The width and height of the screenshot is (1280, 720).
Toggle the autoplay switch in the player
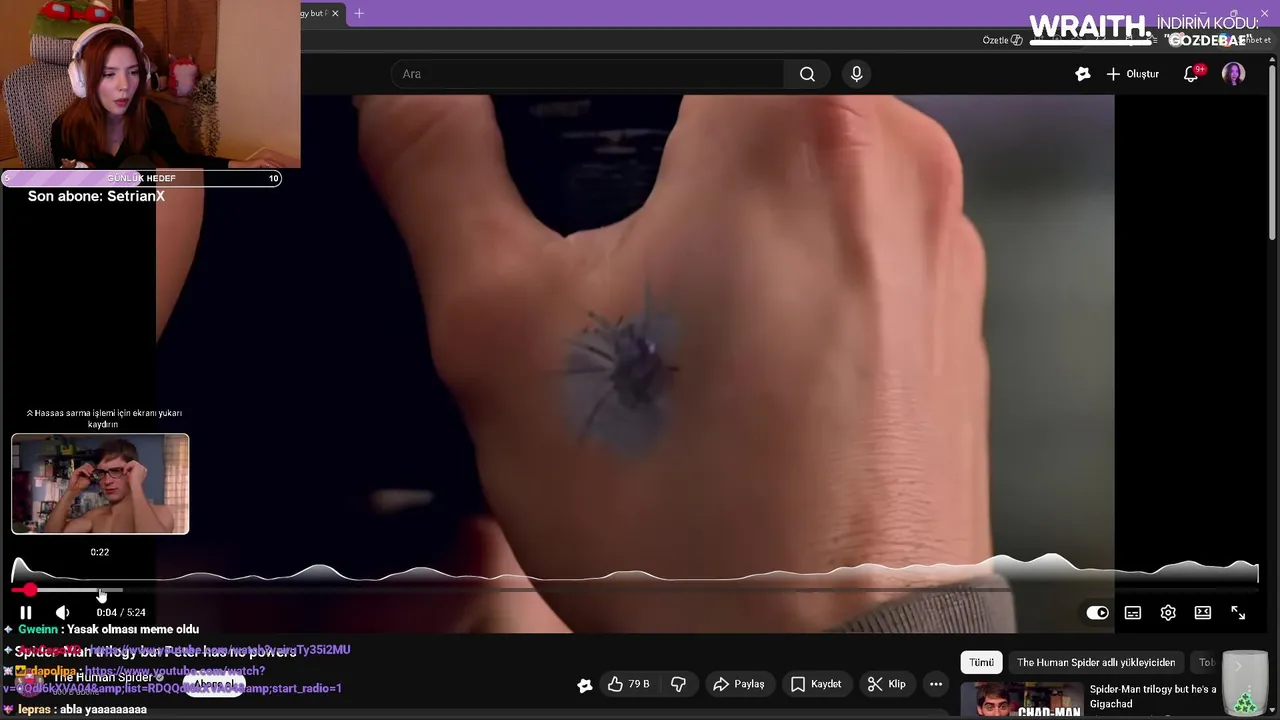(1097, 613)
